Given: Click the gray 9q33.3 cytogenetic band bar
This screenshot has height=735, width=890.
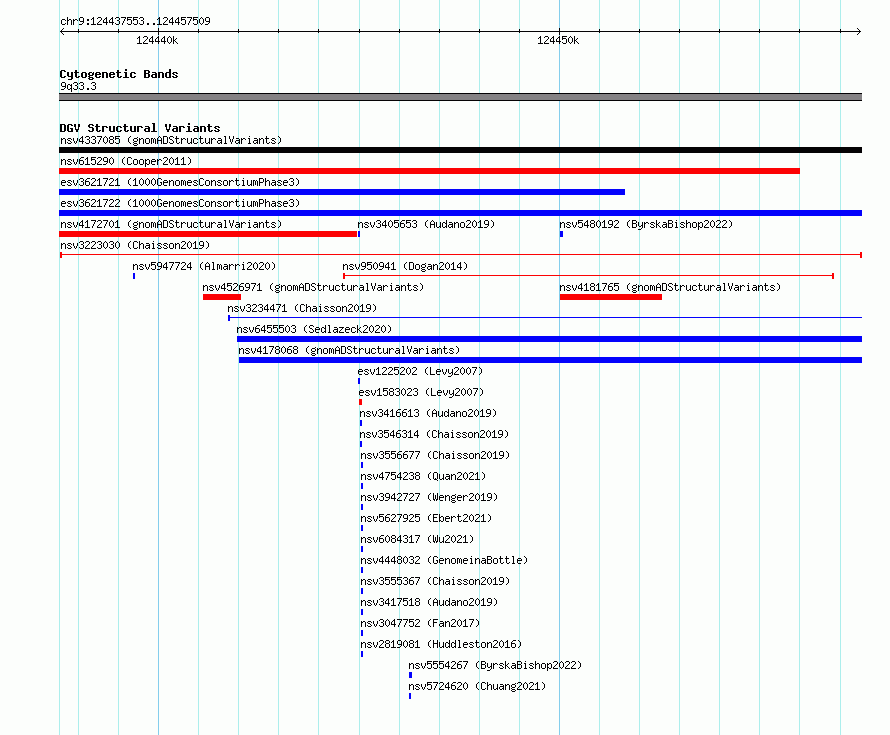Looking at the screenshot, I should [460, 97].
